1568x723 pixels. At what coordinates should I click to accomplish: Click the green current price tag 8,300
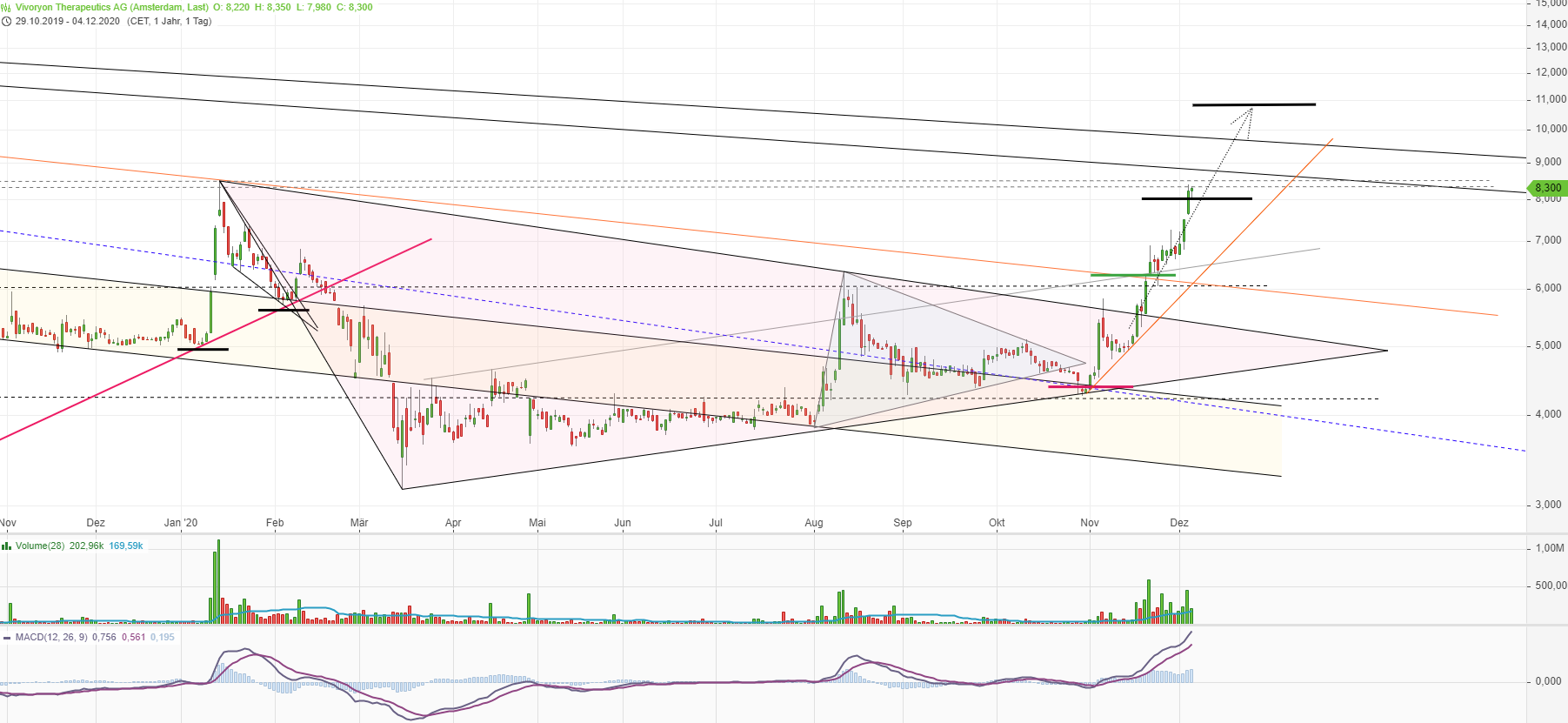pyautogui.click(x=1548, y=188)
